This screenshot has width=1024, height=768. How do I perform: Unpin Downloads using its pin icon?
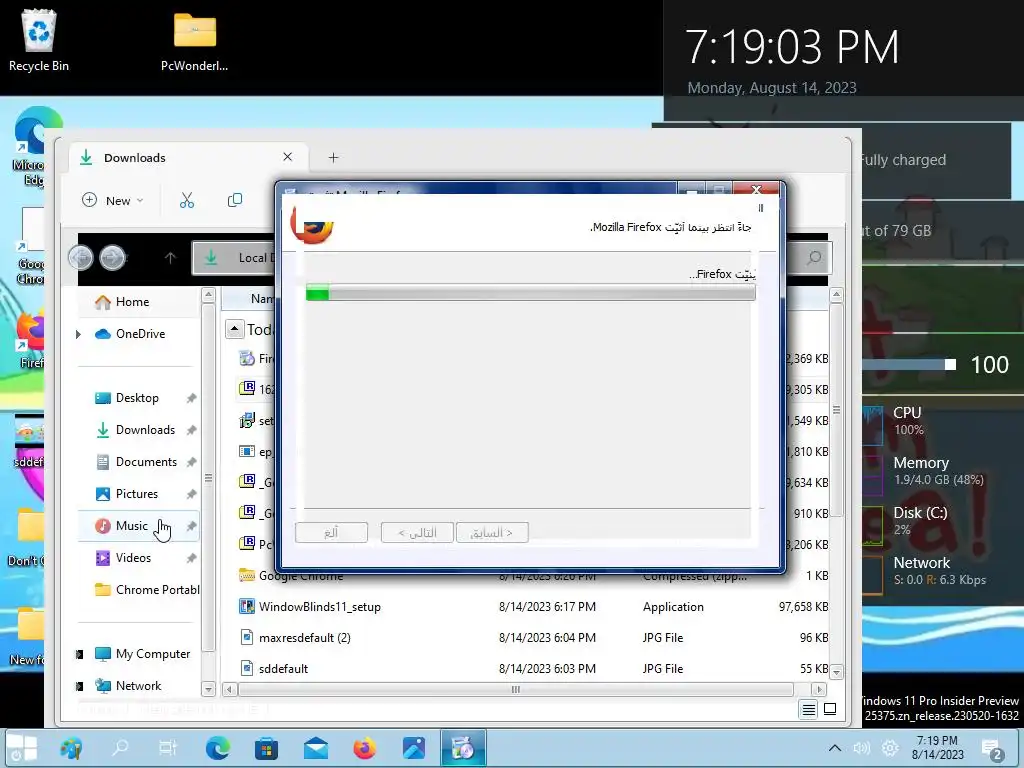click(191, 430)
